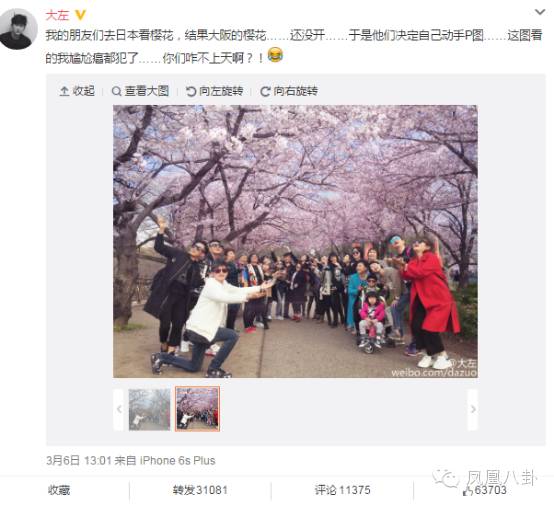The height and width of the screenshot is (505, 554).
Task: Go to next thumbnails with right arrow
Action: coord(473,410)
